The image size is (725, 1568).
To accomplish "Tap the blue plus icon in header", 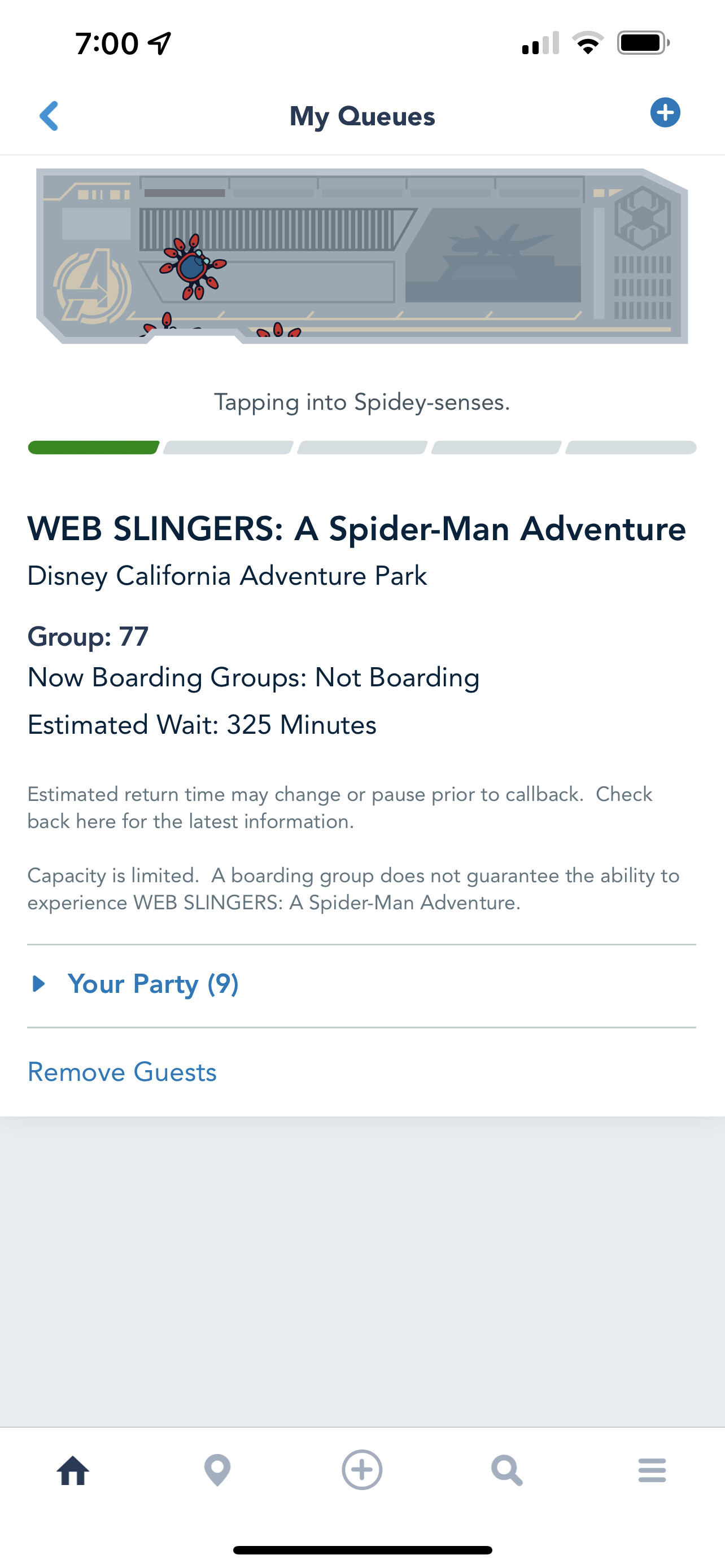I will (665, 113).
